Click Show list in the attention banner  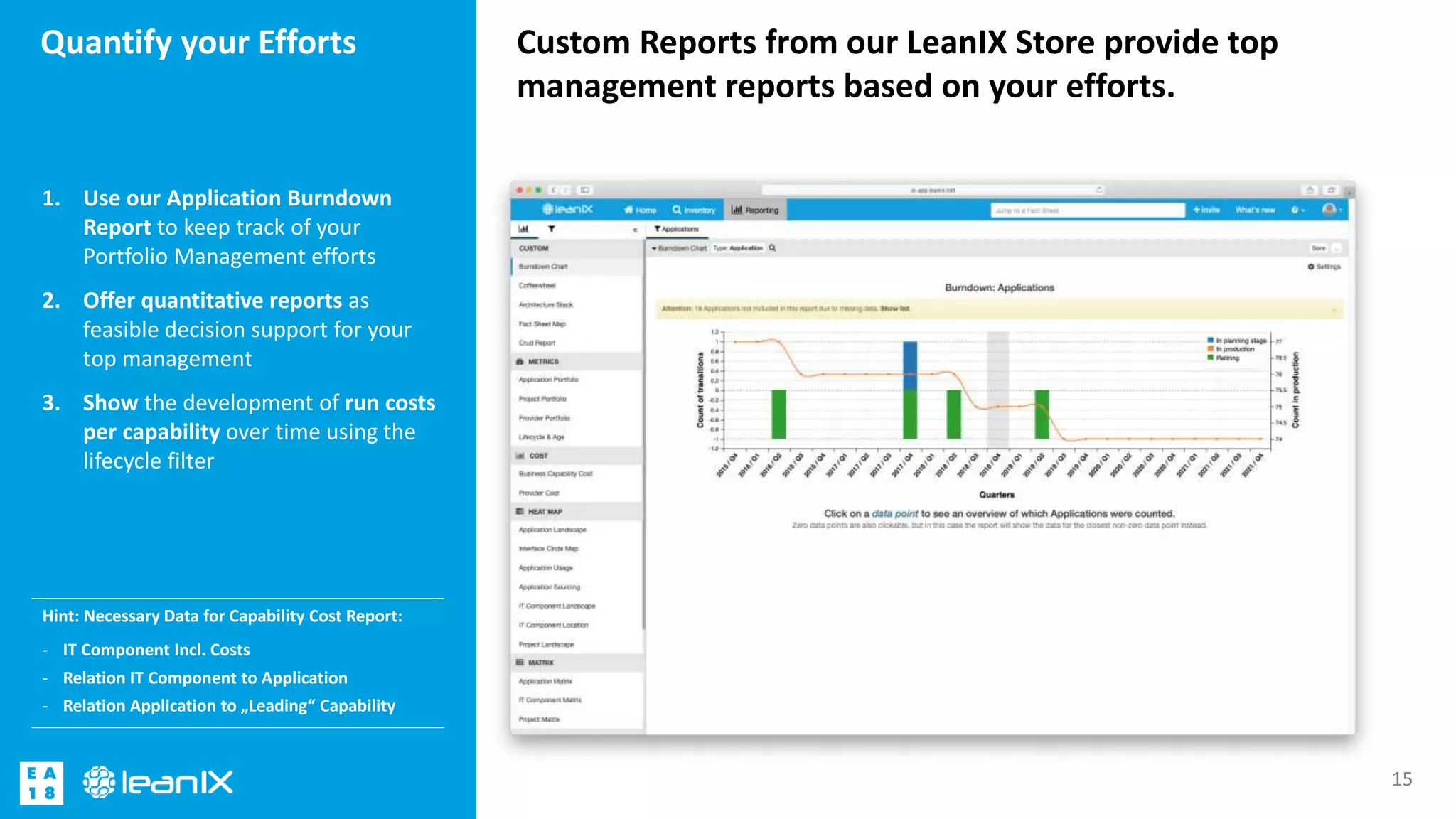(894, 309)
